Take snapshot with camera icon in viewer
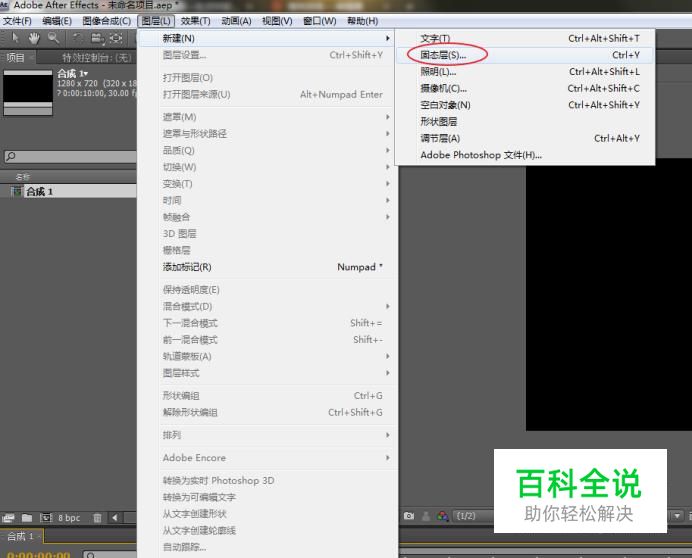This screenshot has width=692, height=558. [409, 516]
